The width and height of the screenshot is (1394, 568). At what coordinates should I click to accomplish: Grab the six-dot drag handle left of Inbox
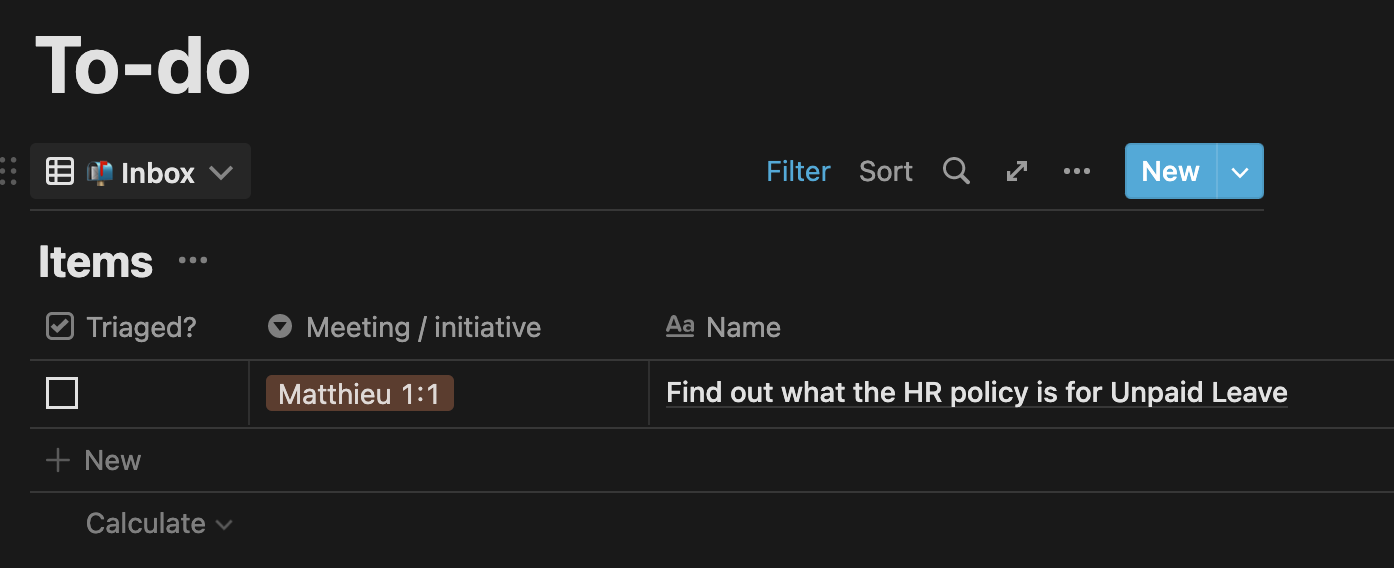tap(9, 172)
